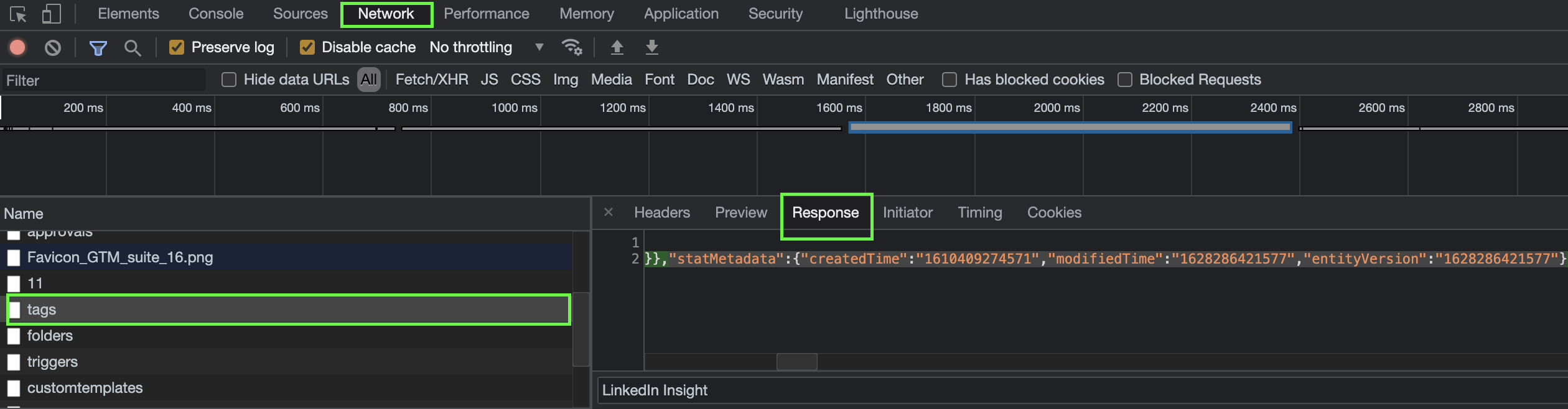Filter requests by Img
Image resolution: width=1568 pixels, height=409 pixels.
pos(566,80)
